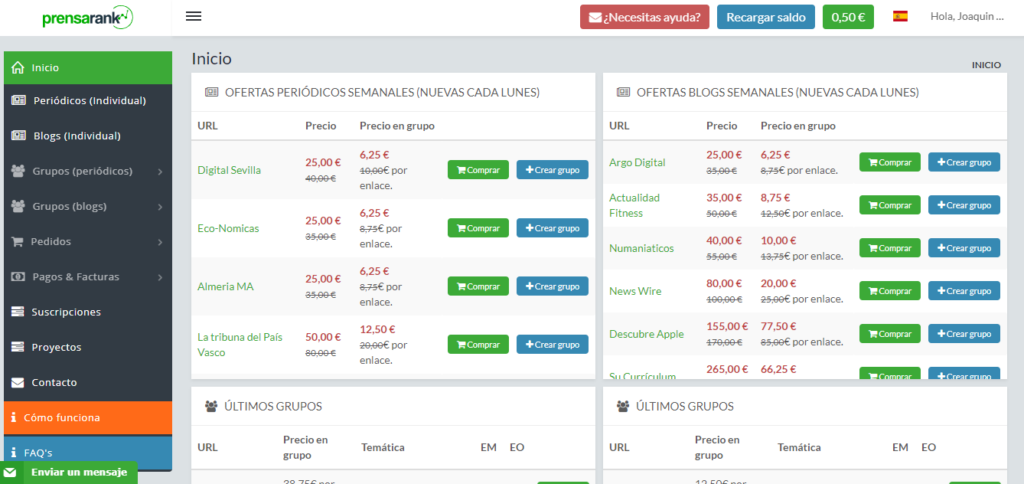Click the Periódicos (Individual) newspaper icon
Image resolution: width=1024 pixels, height=484 pixels.
coord(18,101)
